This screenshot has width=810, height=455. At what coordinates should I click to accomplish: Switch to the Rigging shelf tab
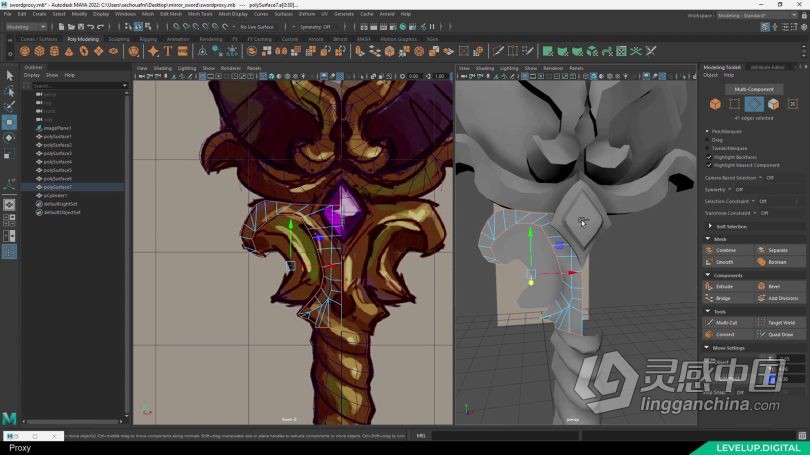pos(148,39)
